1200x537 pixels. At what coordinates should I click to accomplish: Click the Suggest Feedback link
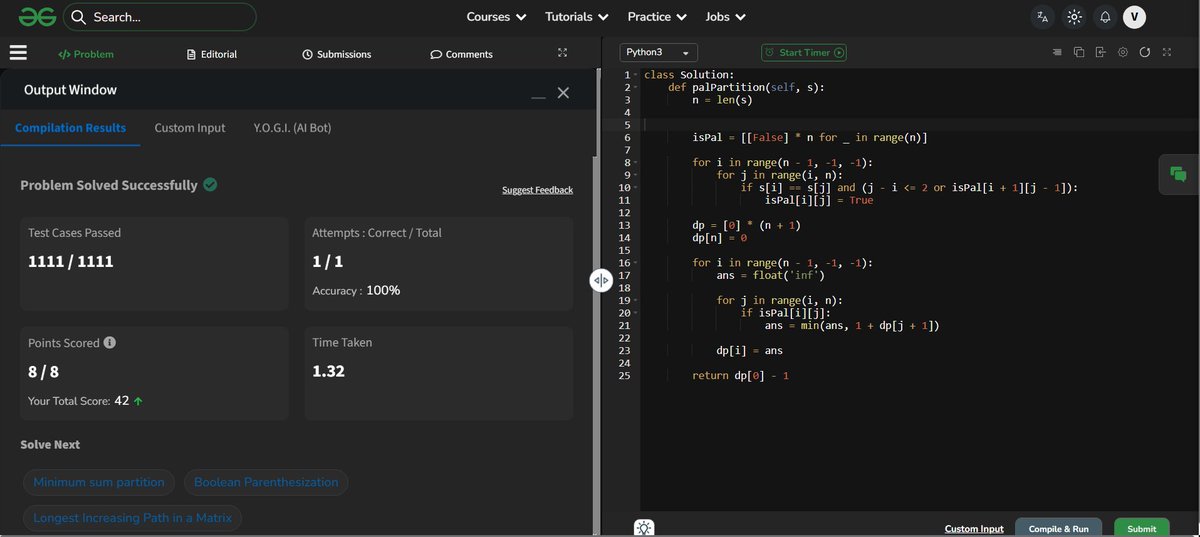[537, 190]
